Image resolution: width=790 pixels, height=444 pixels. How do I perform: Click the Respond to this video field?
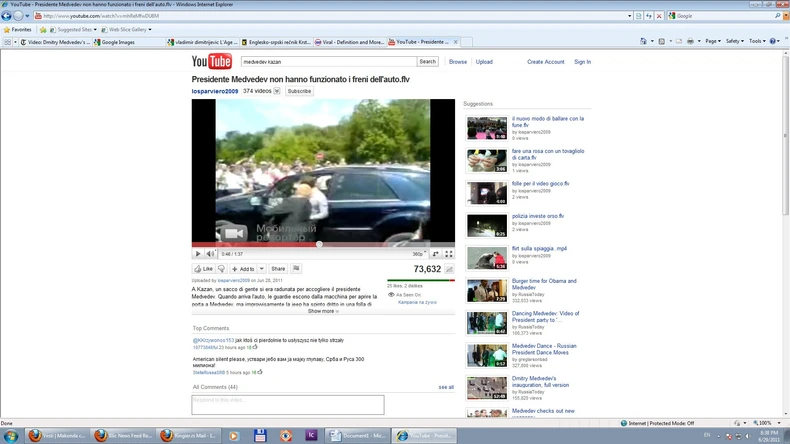click(288, 404)
